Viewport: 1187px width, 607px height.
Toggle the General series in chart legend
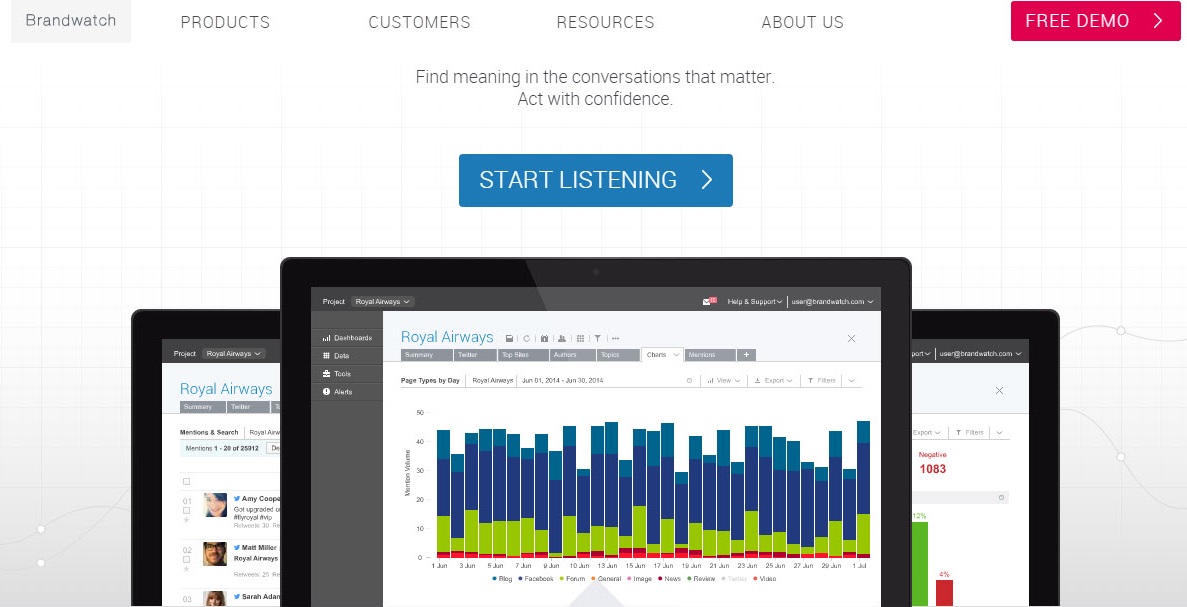606,579
